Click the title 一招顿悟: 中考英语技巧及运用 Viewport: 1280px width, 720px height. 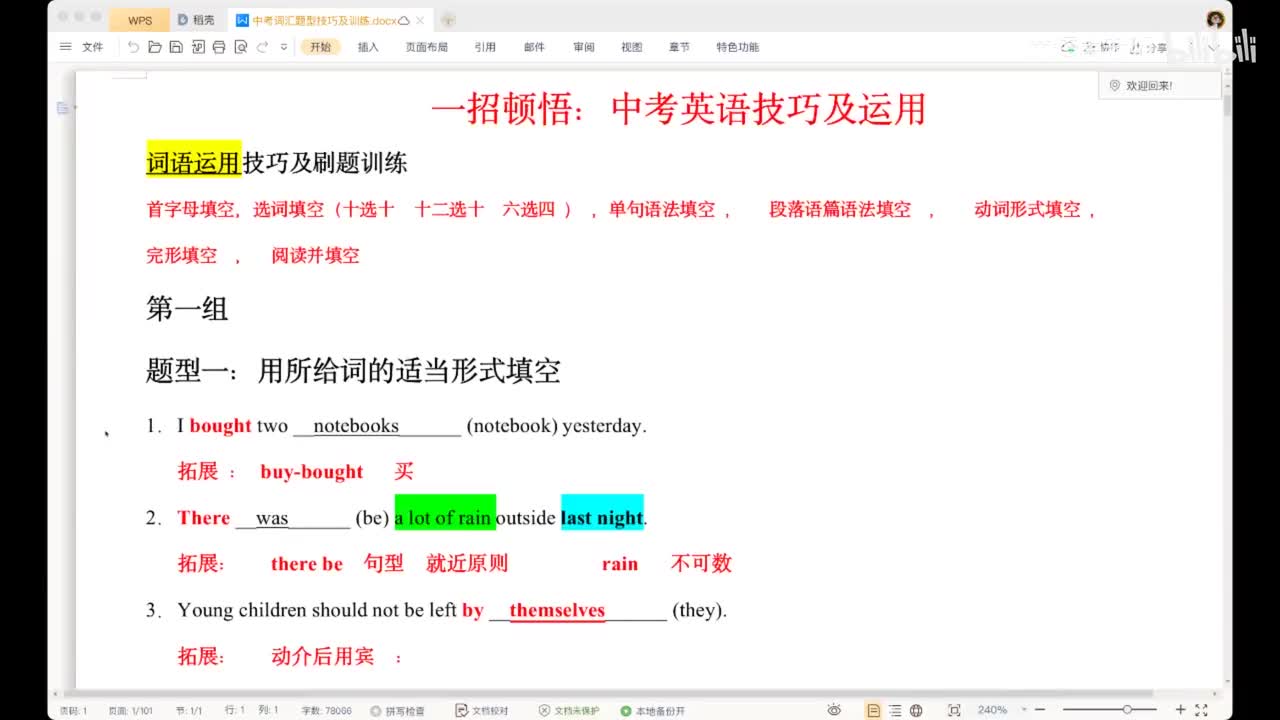pos(679,109)
